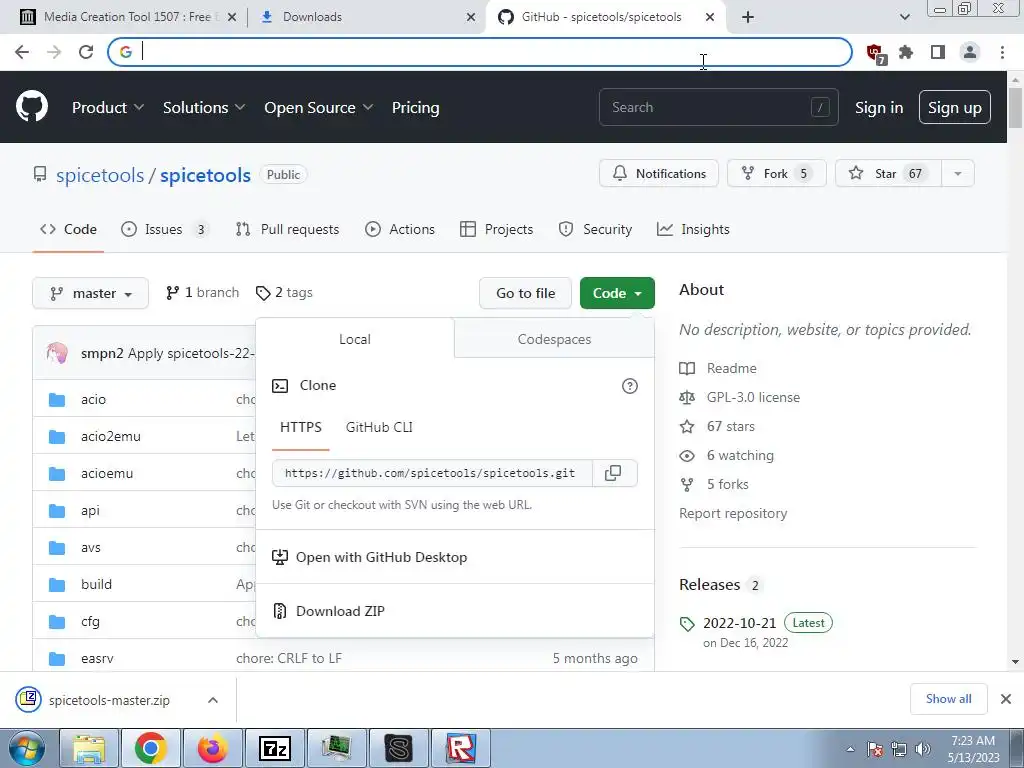Open the Clone help question-mark icon
The image size is (1024, 768).
click(630, 386)
